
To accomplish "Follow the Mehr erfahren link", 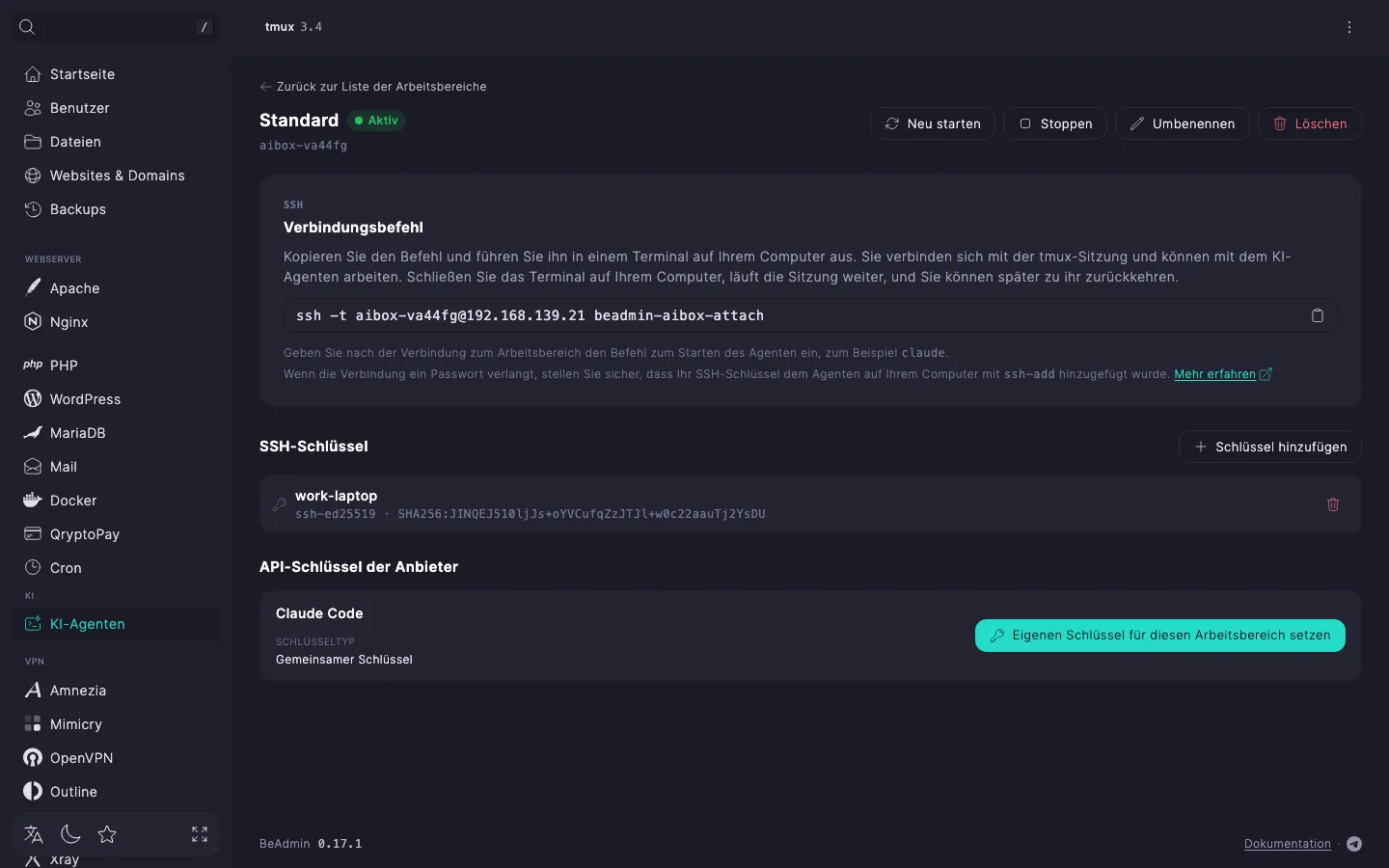I will 1223,374.
